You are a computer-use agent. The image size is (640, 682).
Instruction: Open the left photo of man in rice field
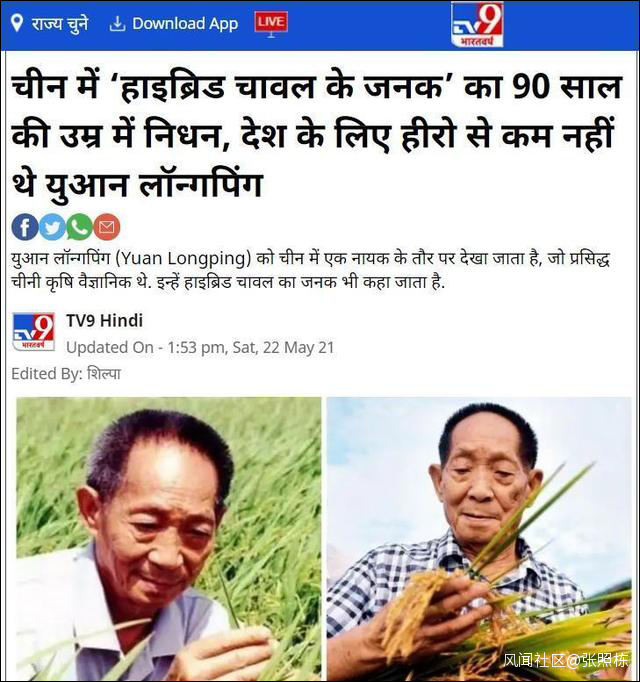click(x=169, y=538)
